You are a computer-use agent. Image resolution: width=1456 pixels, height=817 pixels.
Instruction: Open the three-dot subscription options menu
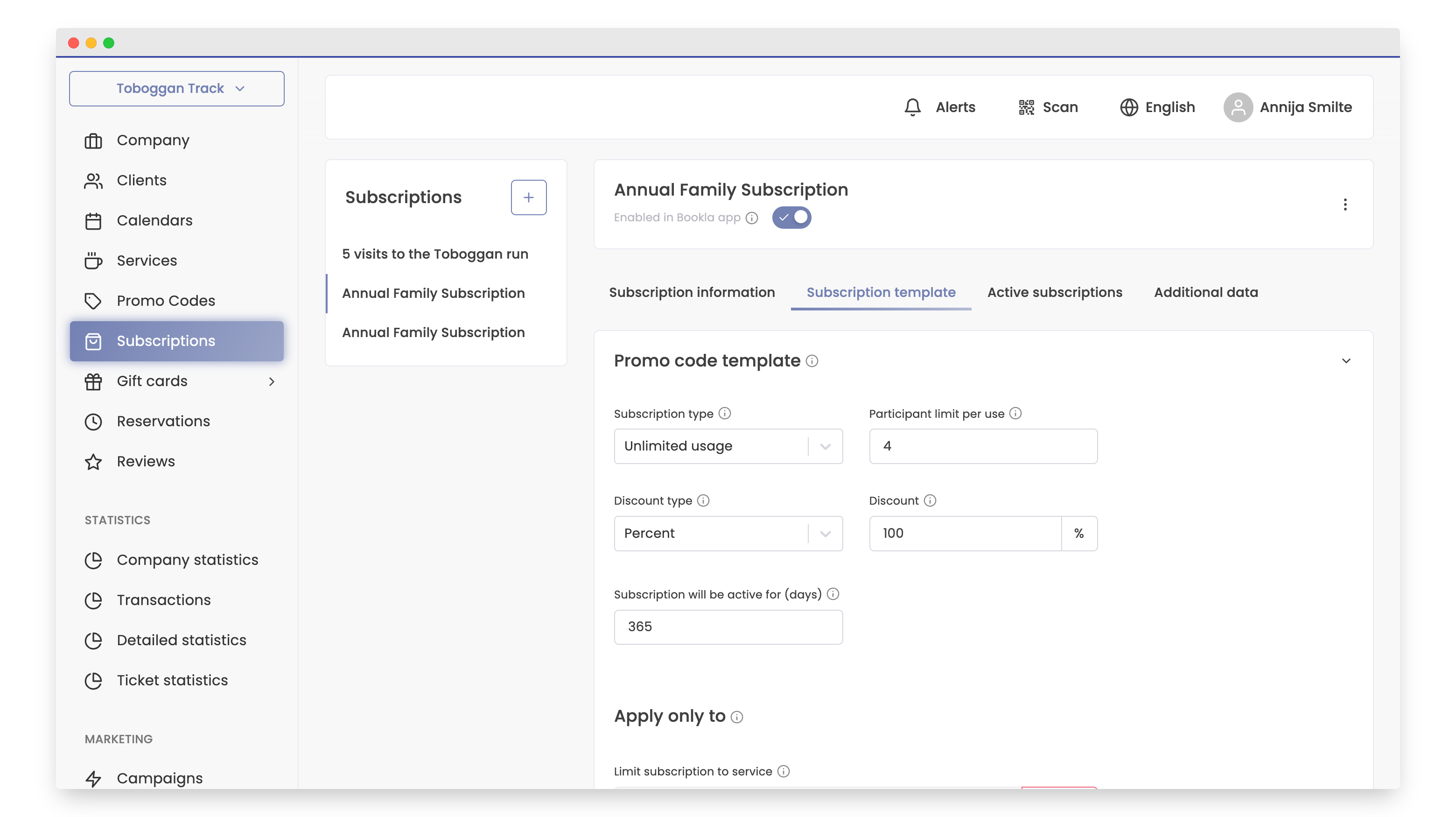tap(1344, 204)
